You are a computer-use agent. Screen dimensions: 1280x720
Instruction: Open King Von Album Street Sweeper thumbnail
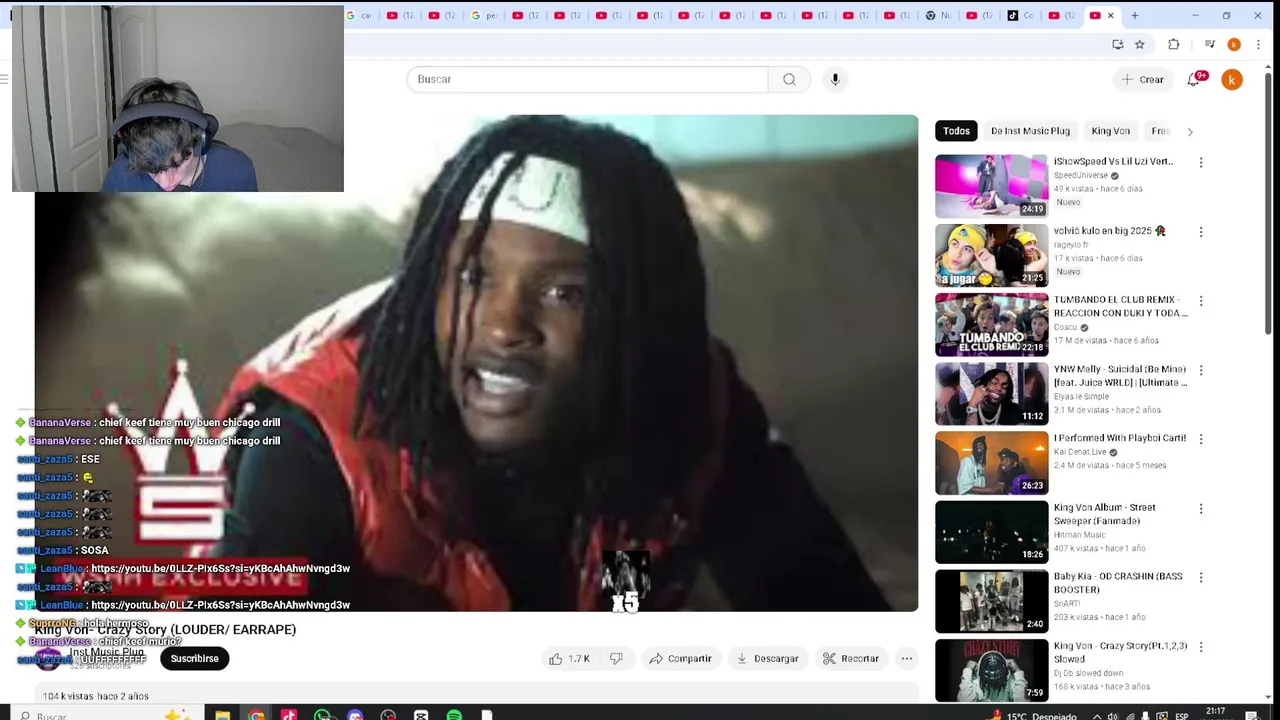point(991,531)
